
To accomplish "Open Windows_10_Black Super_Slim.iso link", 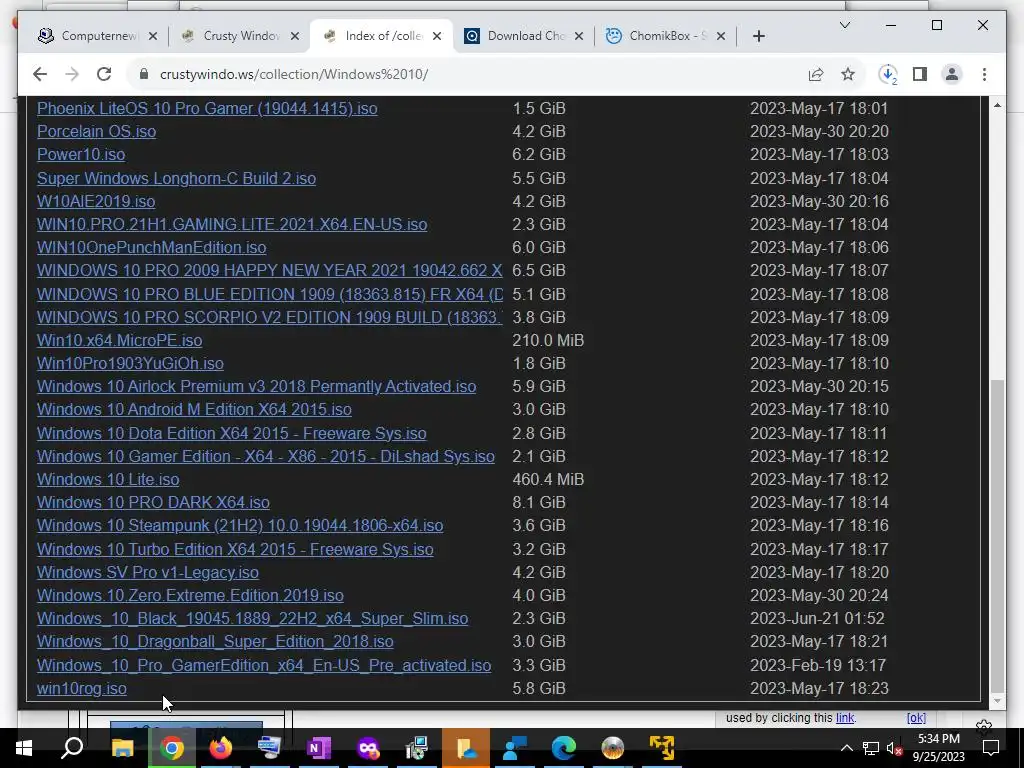I will (x=252, y=618).
